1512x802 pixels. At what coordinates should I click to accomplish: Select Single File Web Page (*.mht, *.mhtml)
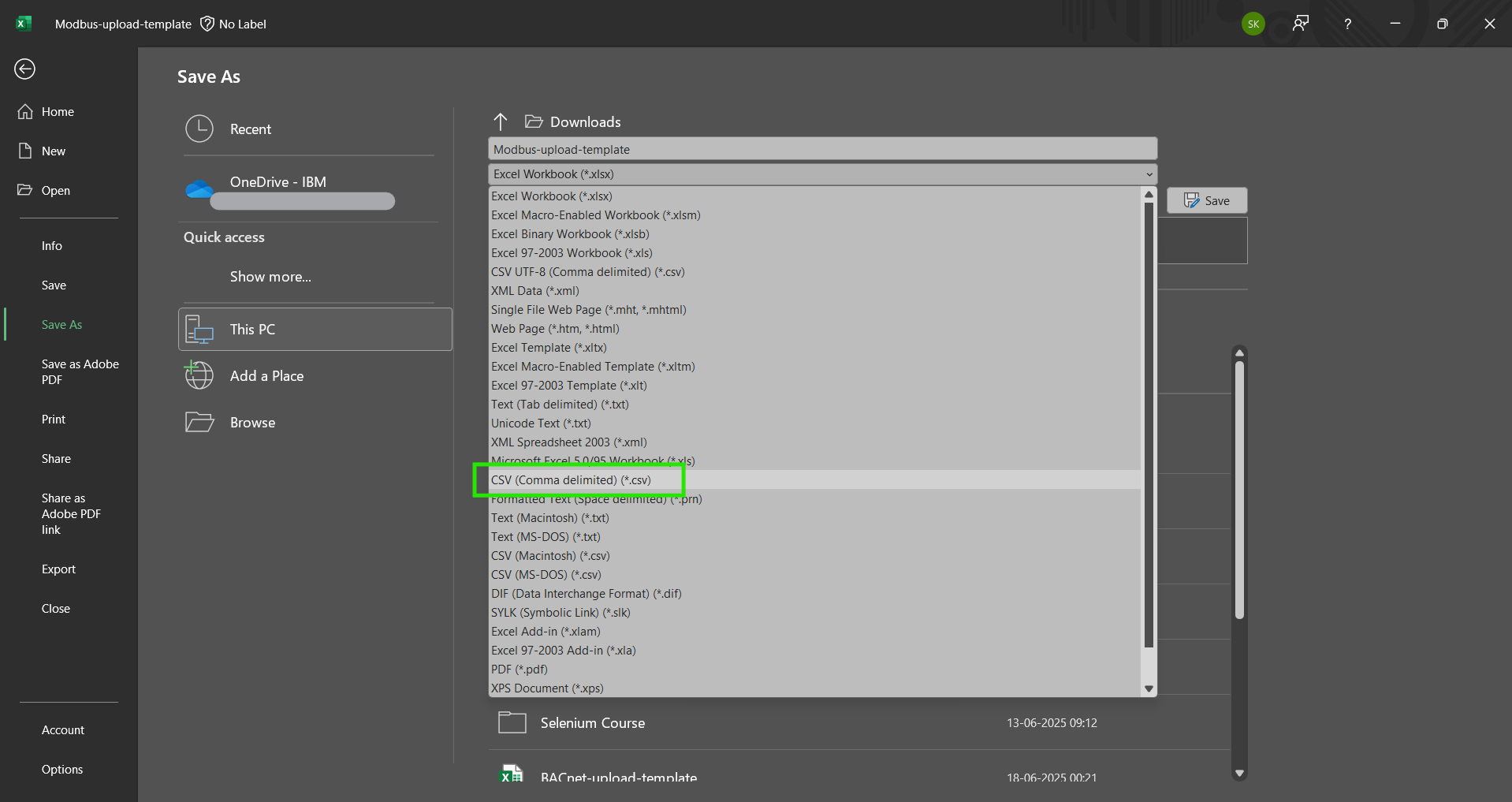[x=814, y=310]
